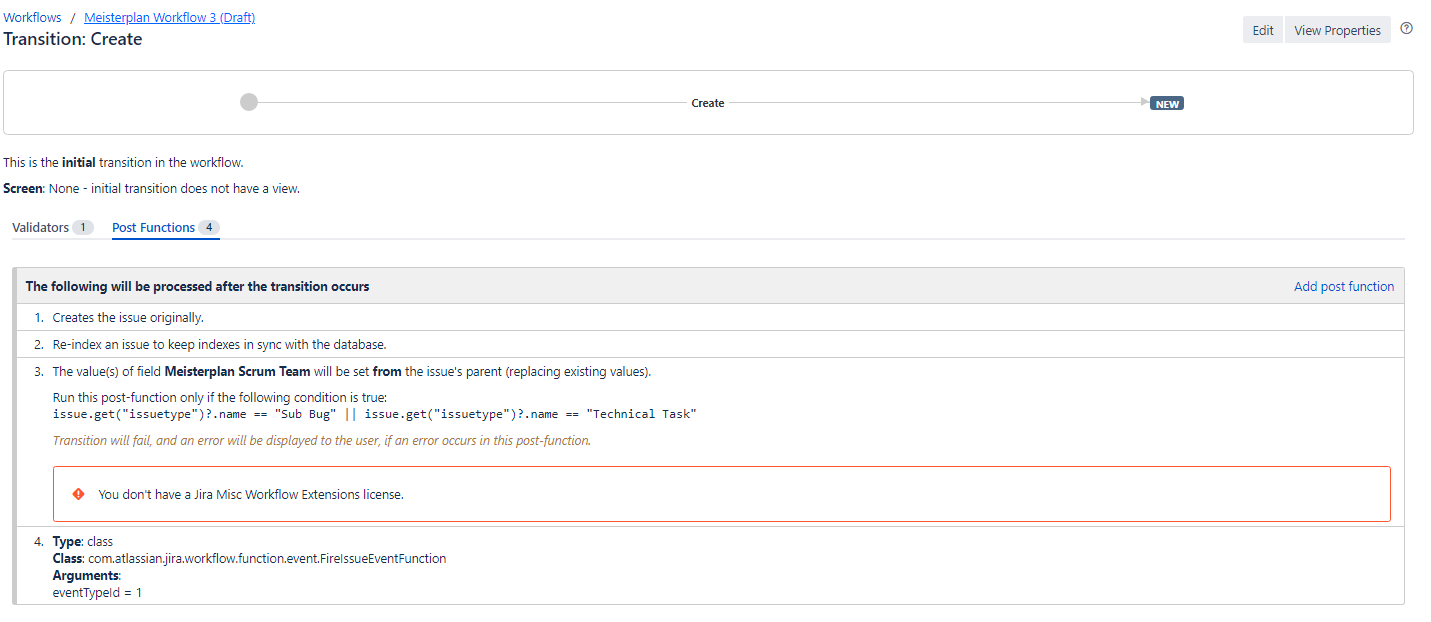Screen dimensions: 1431x622
Task: Switch to the Validators tab
Action: 41,227
